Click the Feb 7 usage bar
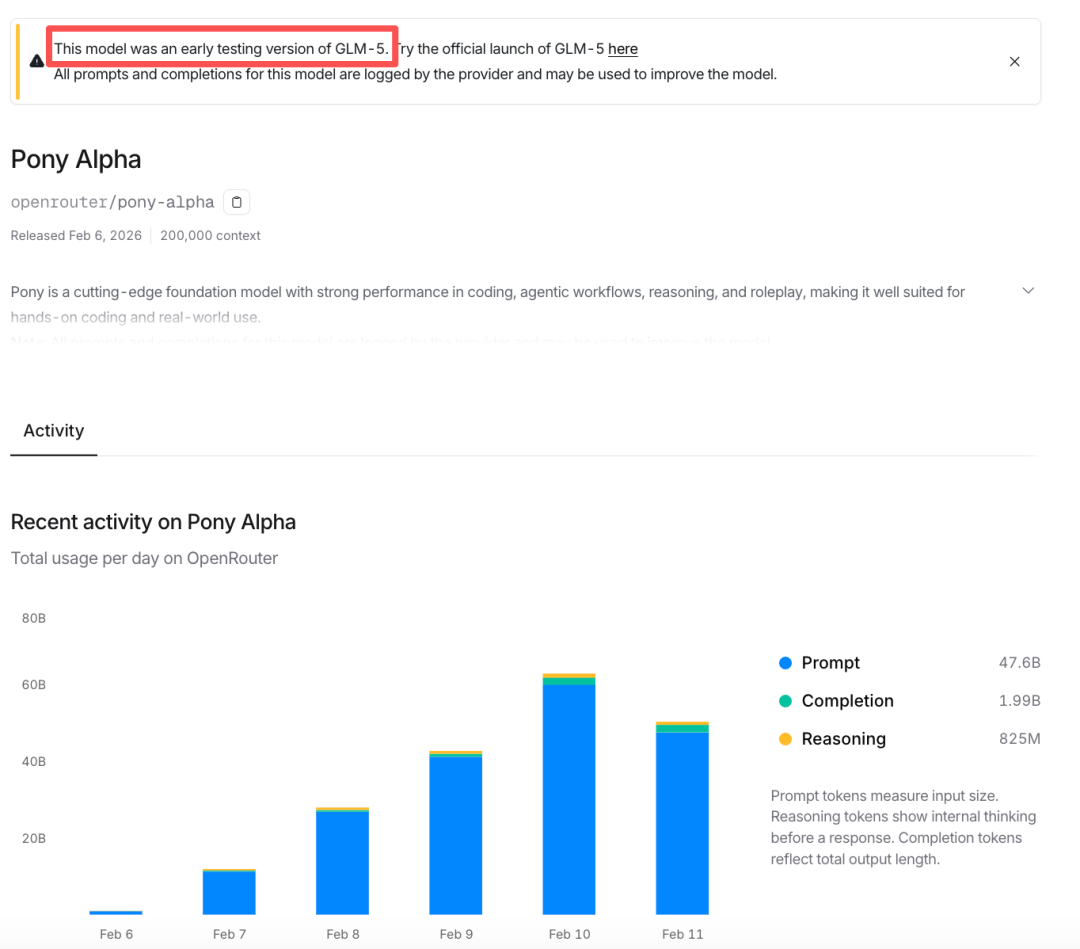Viewport: 1080px width, 949px height. (229, 892)
